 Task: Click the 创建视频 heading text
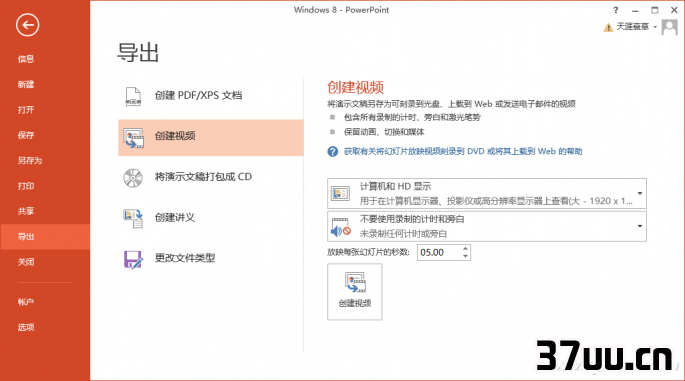click(355, 88)
